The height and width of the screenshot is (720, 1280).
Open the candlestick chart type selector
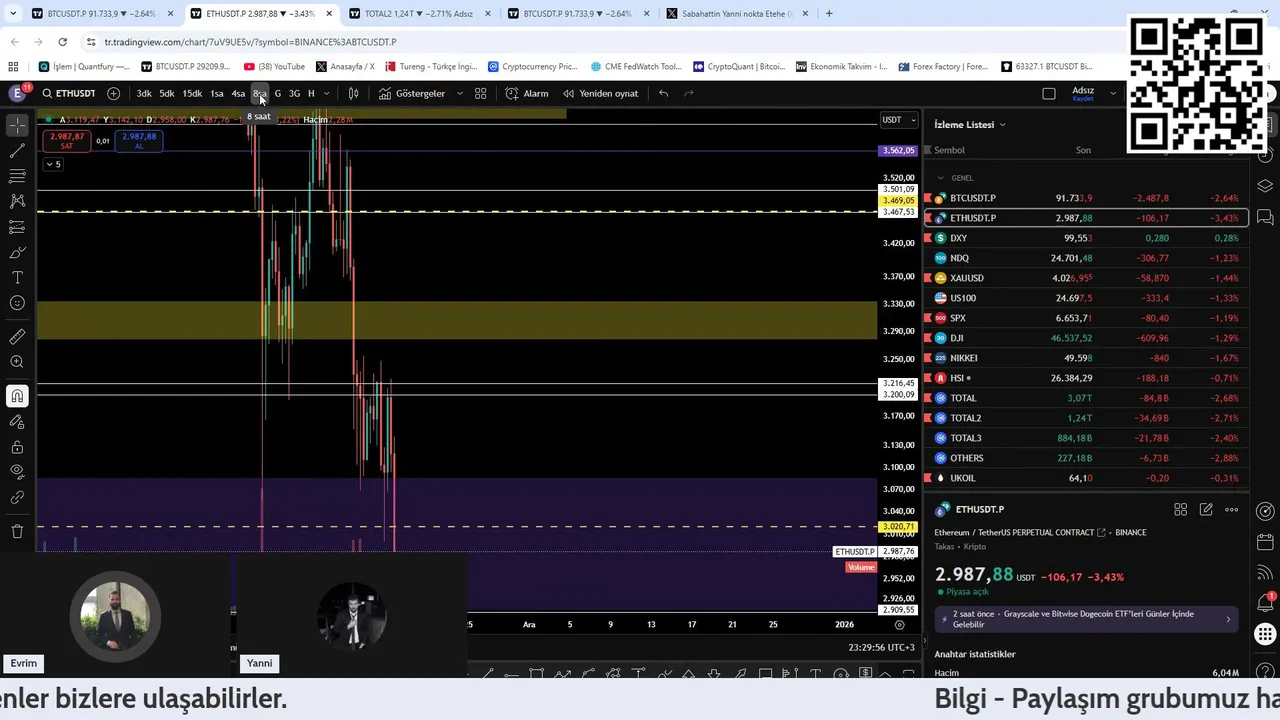tap(353, 93)
